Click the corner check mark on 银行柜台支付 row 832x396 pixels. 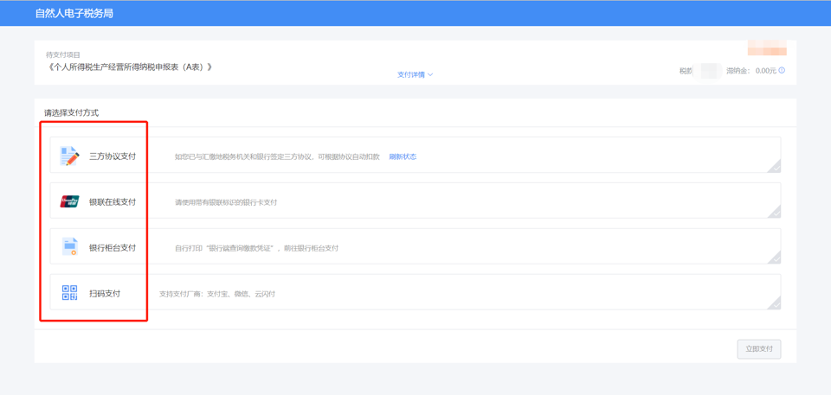[x=774, y=257]
